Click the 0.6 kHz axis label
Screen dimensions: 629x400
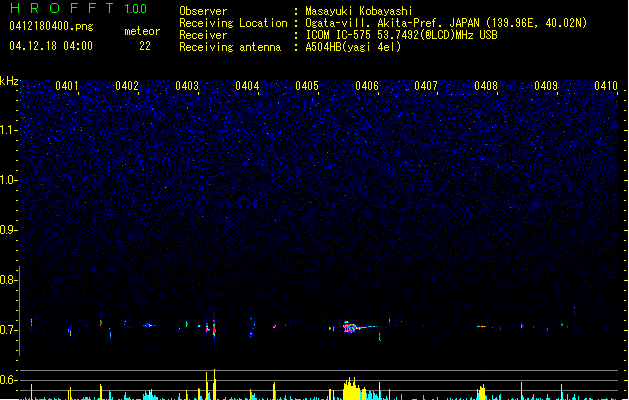coord(9,380)
